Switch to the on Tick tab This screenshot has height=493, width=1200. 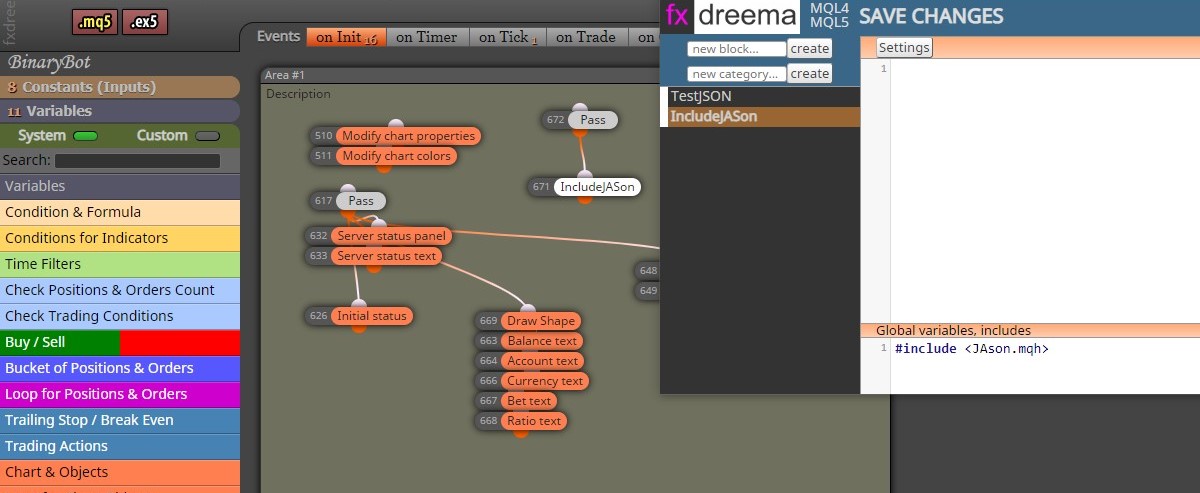tap(507, 37)
